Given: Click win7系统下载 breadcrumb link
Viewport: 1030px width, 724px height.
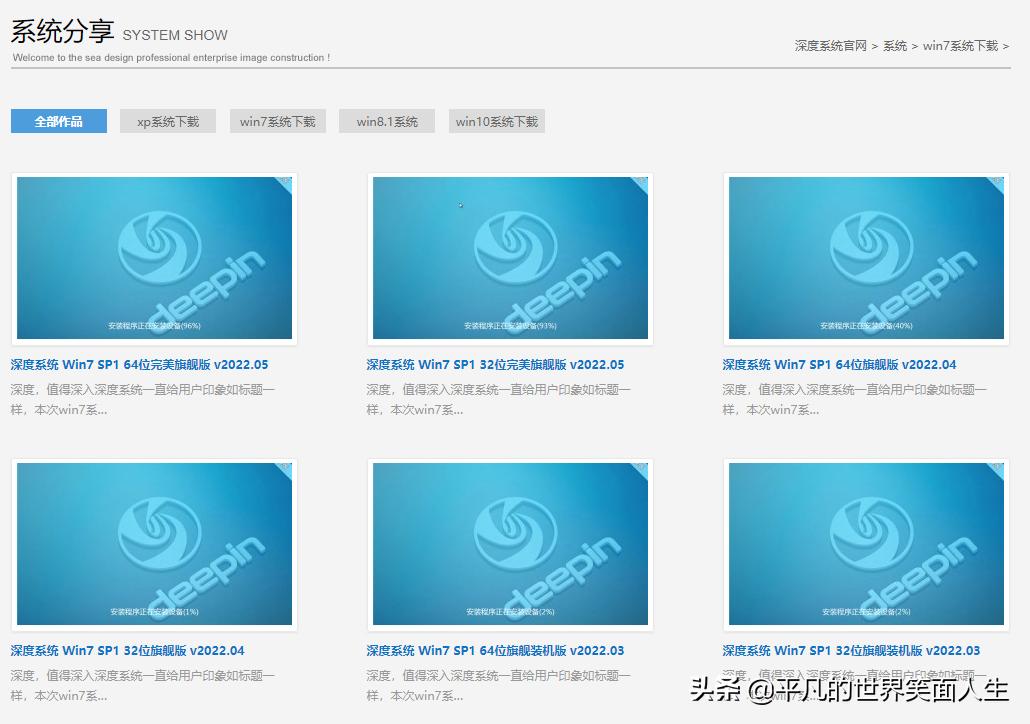Looking at the screenshot, I should click(x=960, y=46).
